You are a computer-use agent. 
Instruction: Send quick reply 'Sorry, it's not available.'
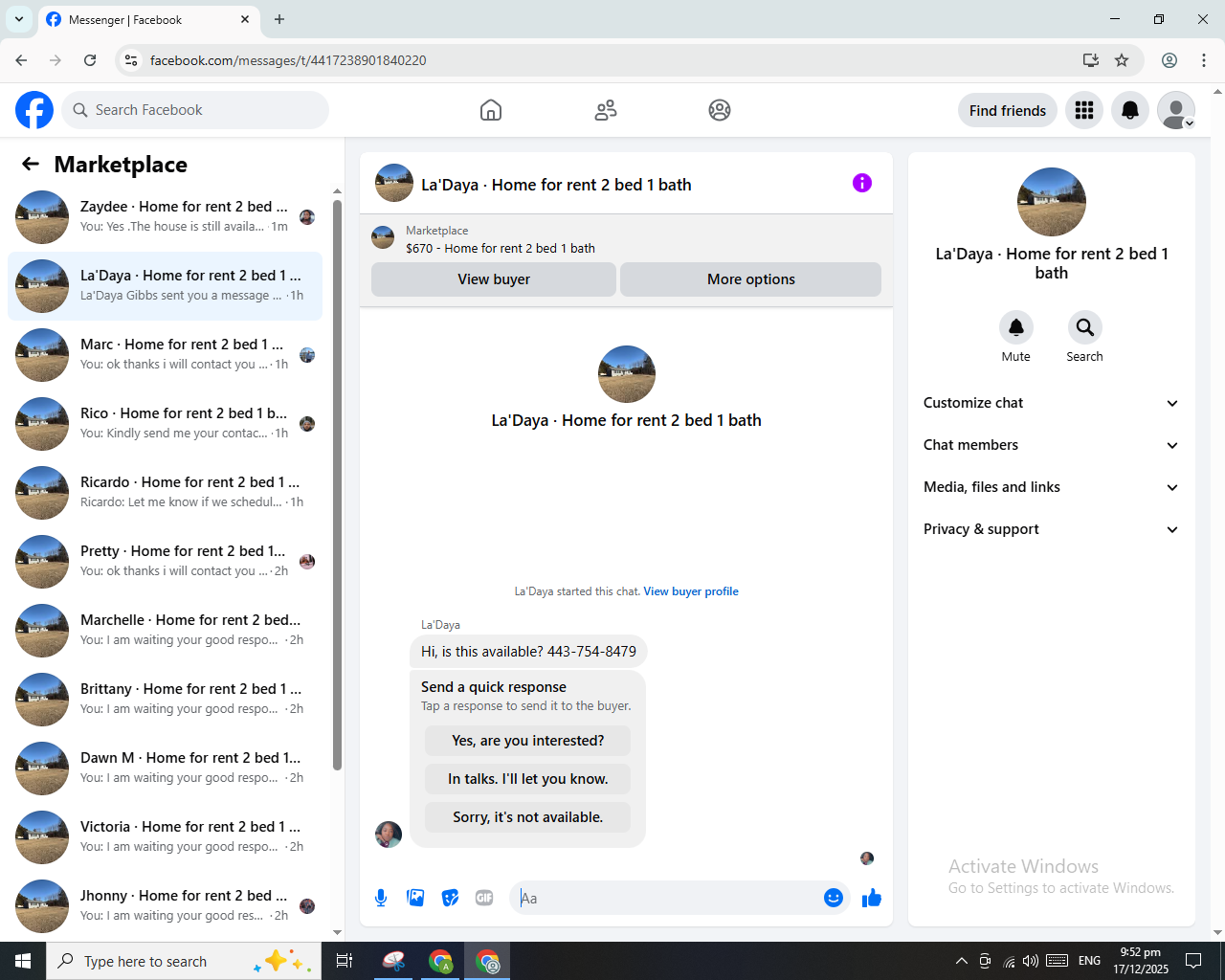pyautogui.click(x=528, y=817)
